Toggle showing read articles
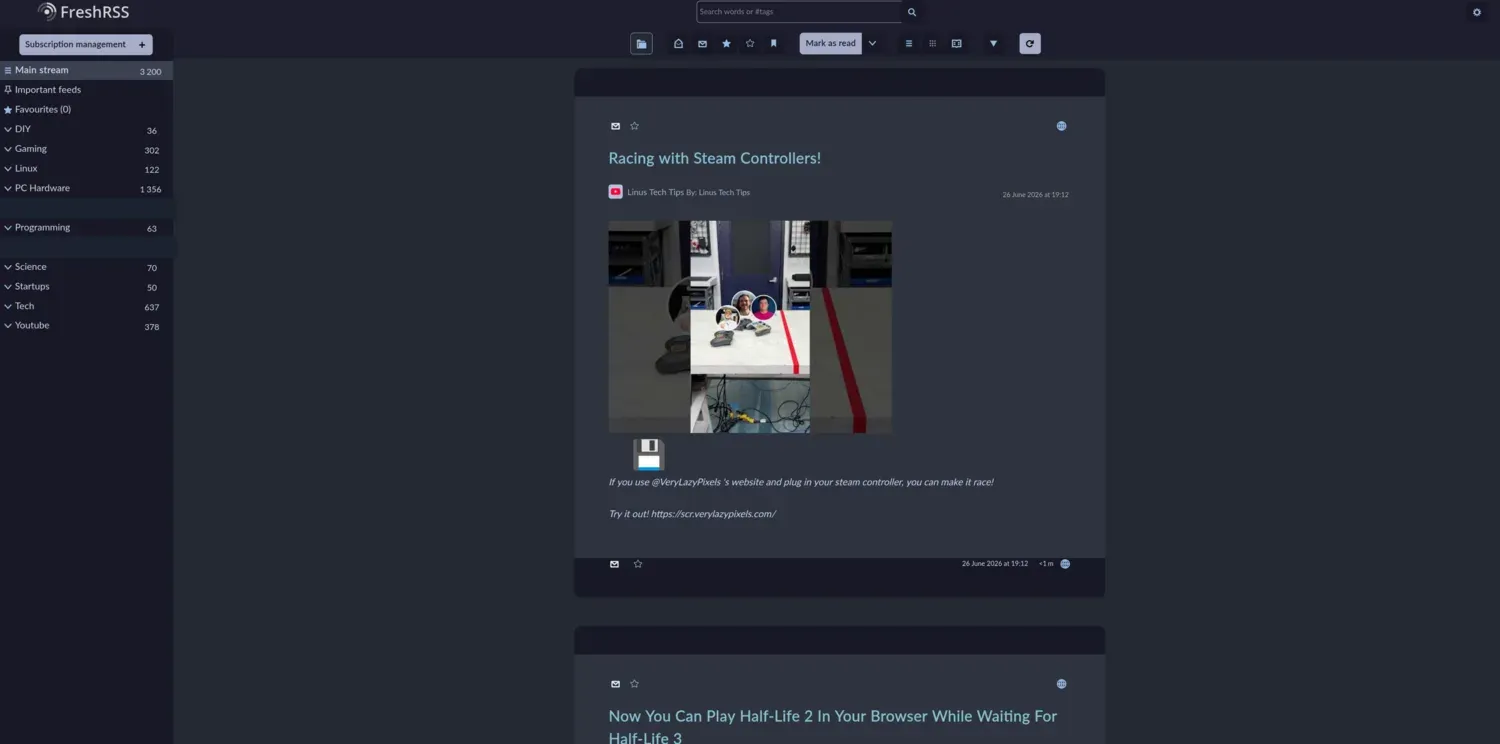1500x744 pixels. click(679, 43)
